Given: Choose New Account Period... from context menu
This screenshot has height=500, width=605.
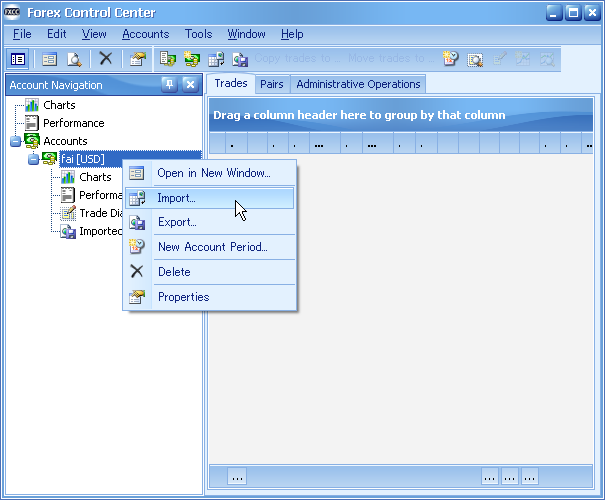Looking at the screenshot, I should pos(210,247).
